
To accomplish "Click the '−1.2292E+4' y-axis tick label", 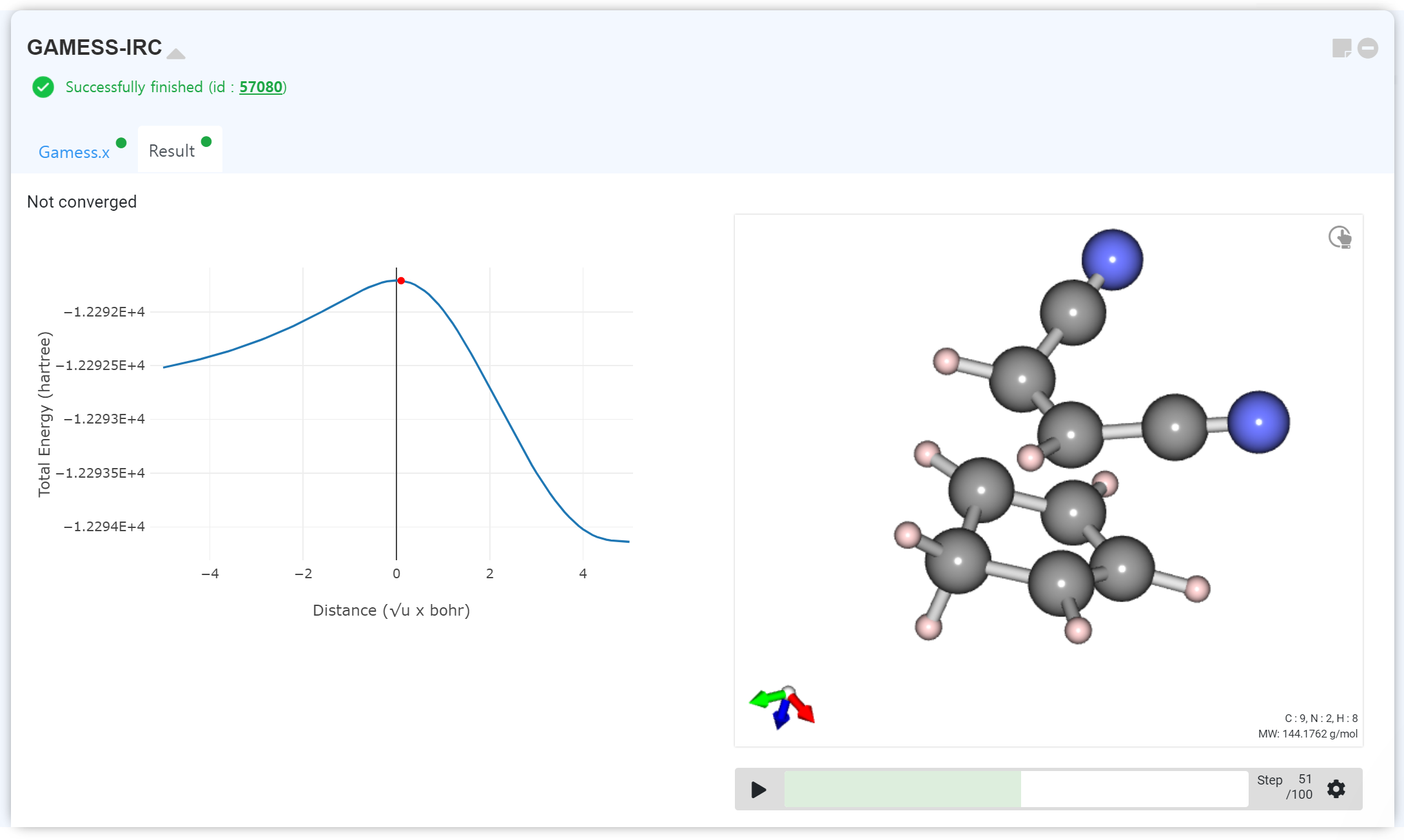I will 104,312.
